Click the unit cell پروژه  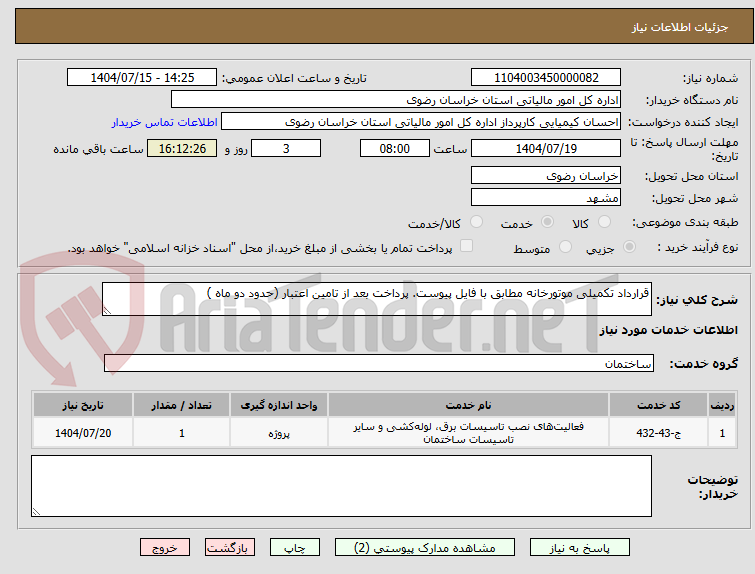(x=279, y=433)
